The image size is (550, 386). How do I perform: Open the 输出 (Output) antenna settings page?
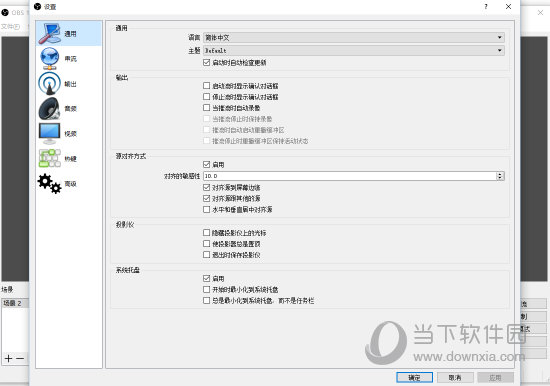tap(69, 84)
